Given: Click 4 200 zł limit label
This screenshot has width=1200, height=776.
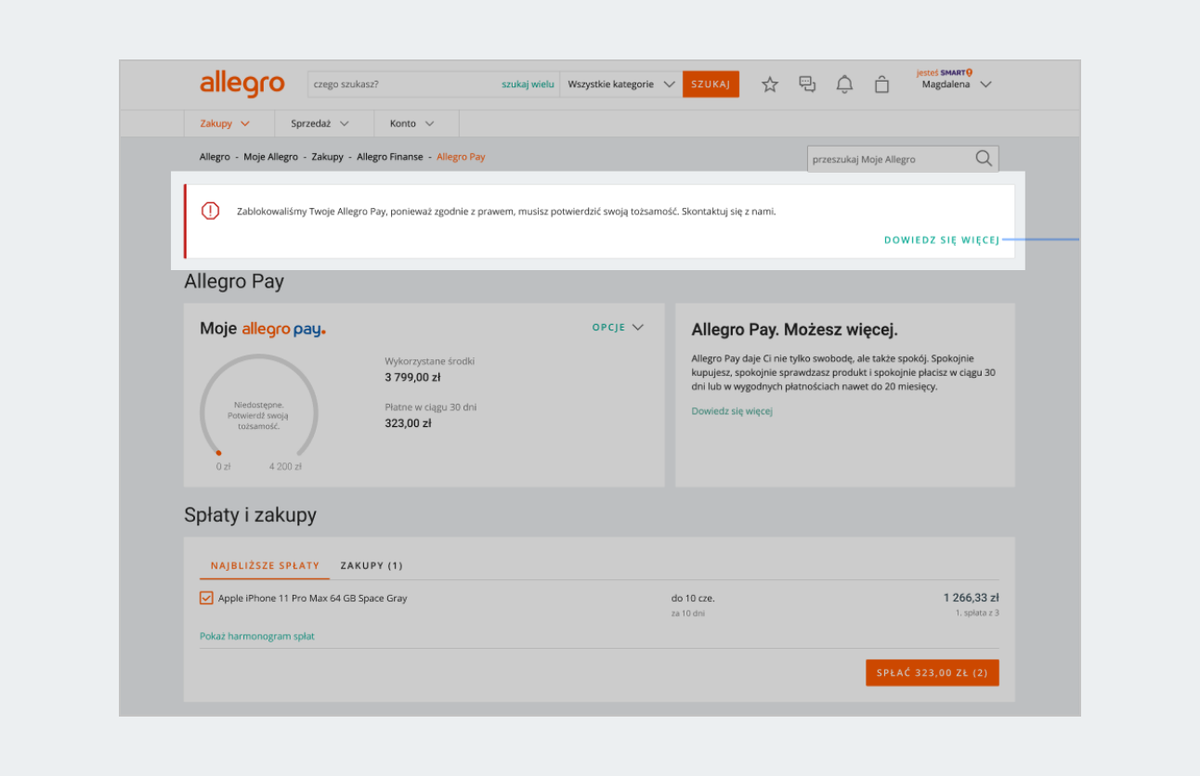Looking at the screenshot, I should (285, 466).
